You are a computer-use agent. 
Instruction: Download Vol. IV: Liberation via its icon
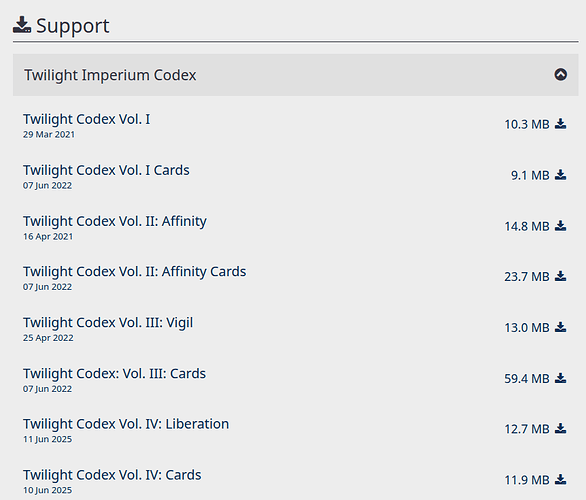560,429
